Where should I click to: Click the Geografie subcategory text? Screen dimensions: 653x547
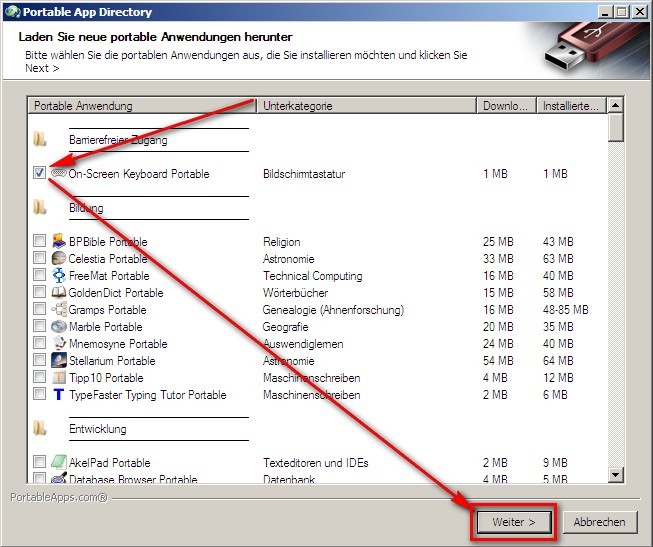tap(285, 327)
